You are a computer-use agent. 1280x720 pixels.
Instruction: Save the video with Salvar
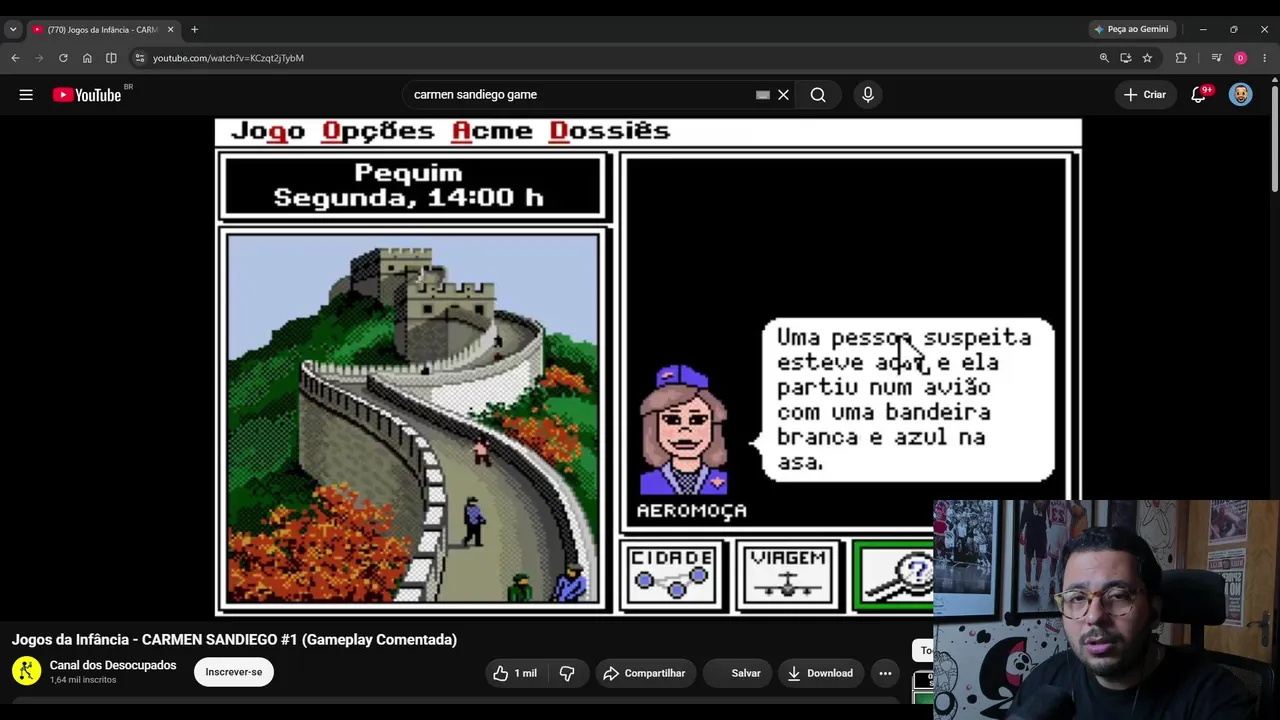737,674
